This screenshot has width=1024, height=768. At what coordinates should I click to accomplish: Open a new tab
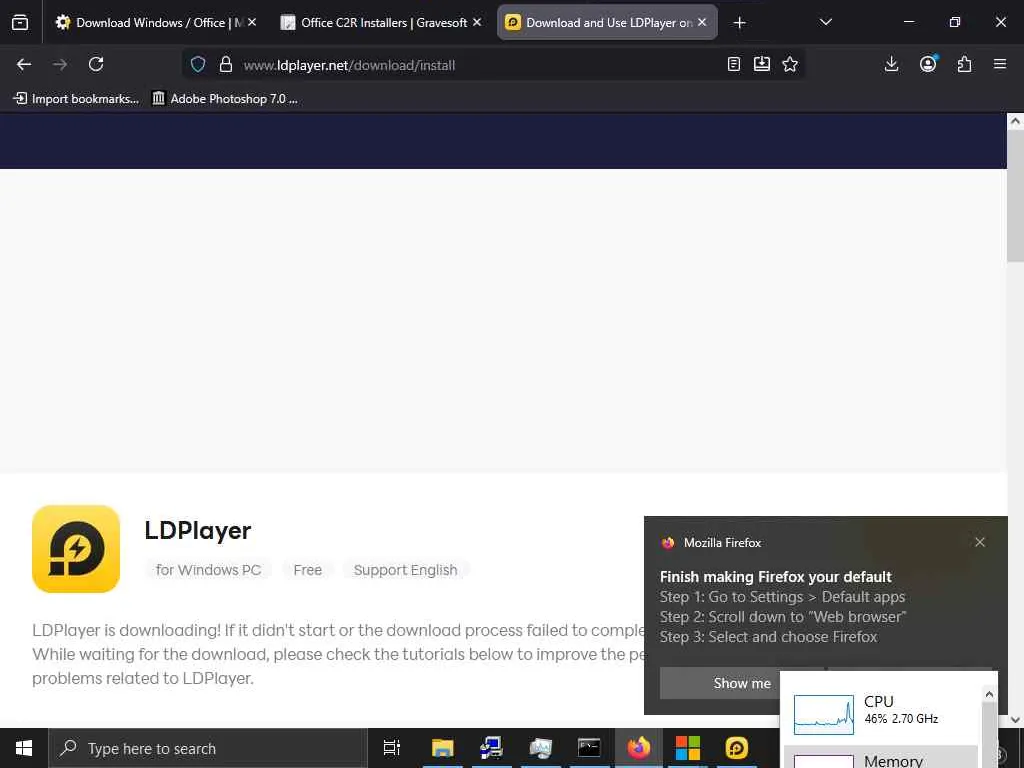click(x=739, y=23)
